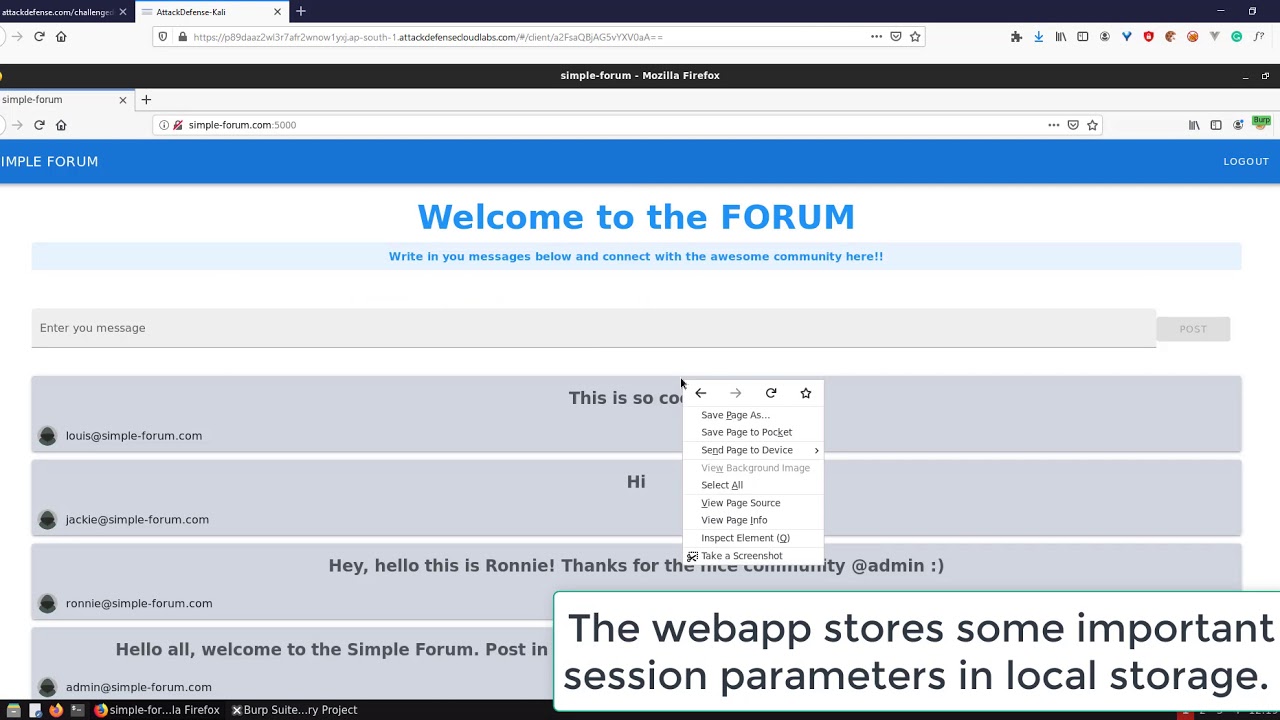Open a new tab in outer browser
The image size is (1280, 720).
(301, 12)
